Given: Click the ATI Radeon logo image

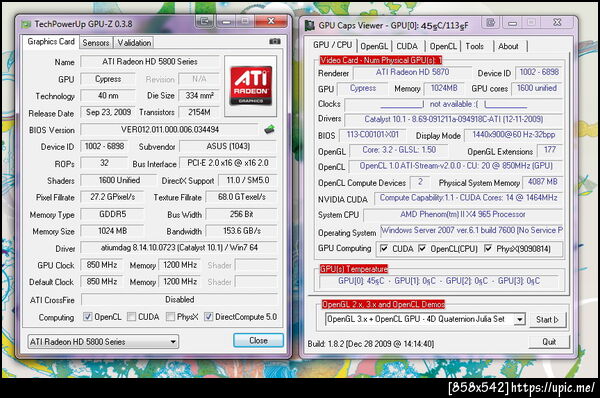Looking at the screenshot, I should (x=251, y=86).
